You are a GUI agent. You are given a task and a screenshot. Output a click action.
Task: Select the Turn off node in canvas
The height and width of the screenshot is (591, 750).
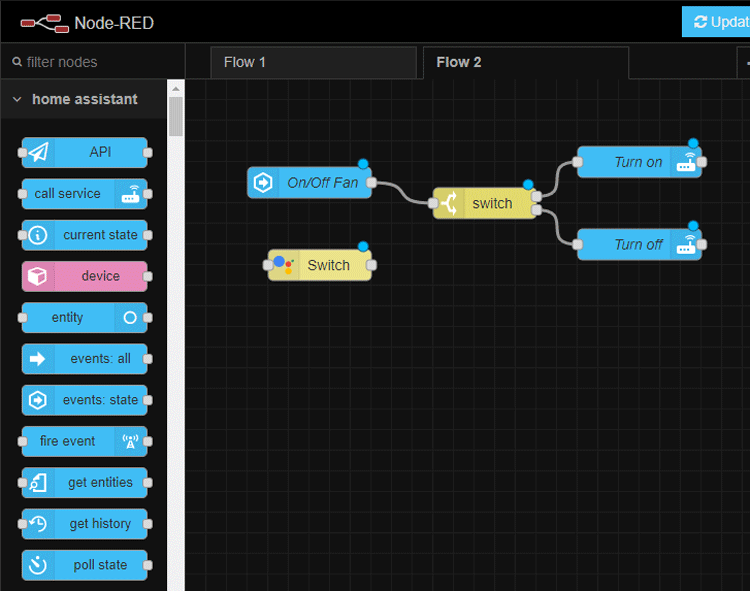pos(636,244)
